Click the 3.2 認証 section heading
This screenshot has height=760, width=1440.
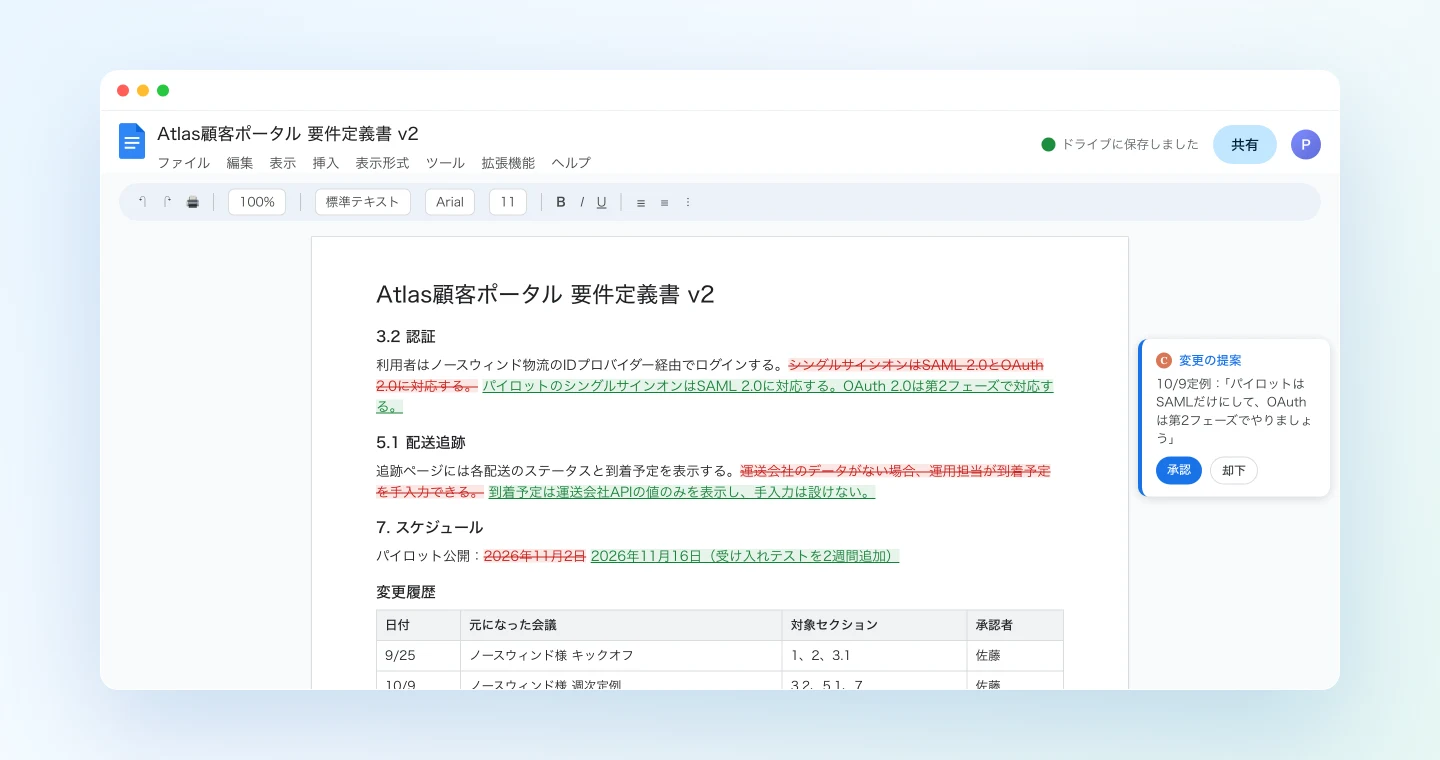(x=406, y=336)
